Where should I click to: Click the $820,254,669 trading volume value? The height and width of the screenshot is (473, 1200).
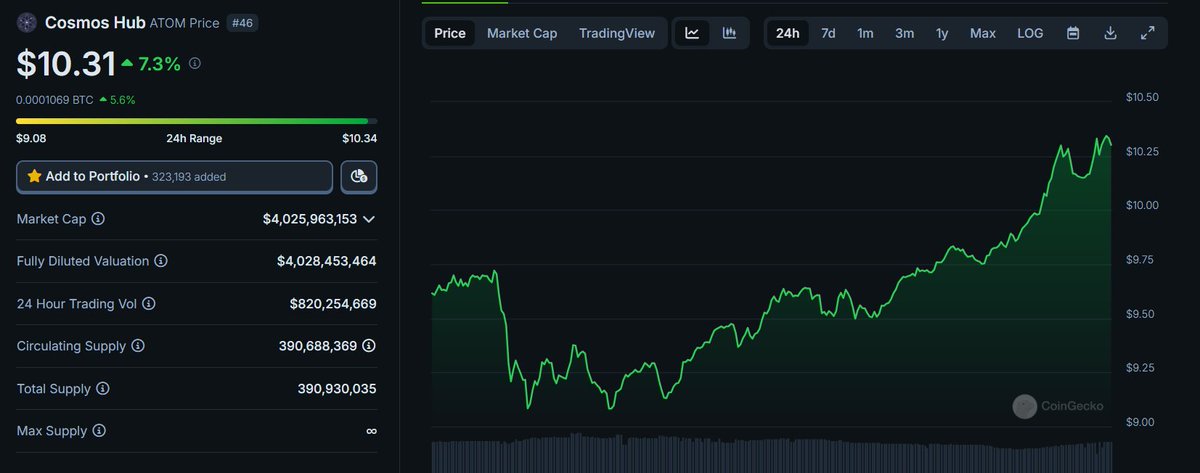tap(333, 303)
